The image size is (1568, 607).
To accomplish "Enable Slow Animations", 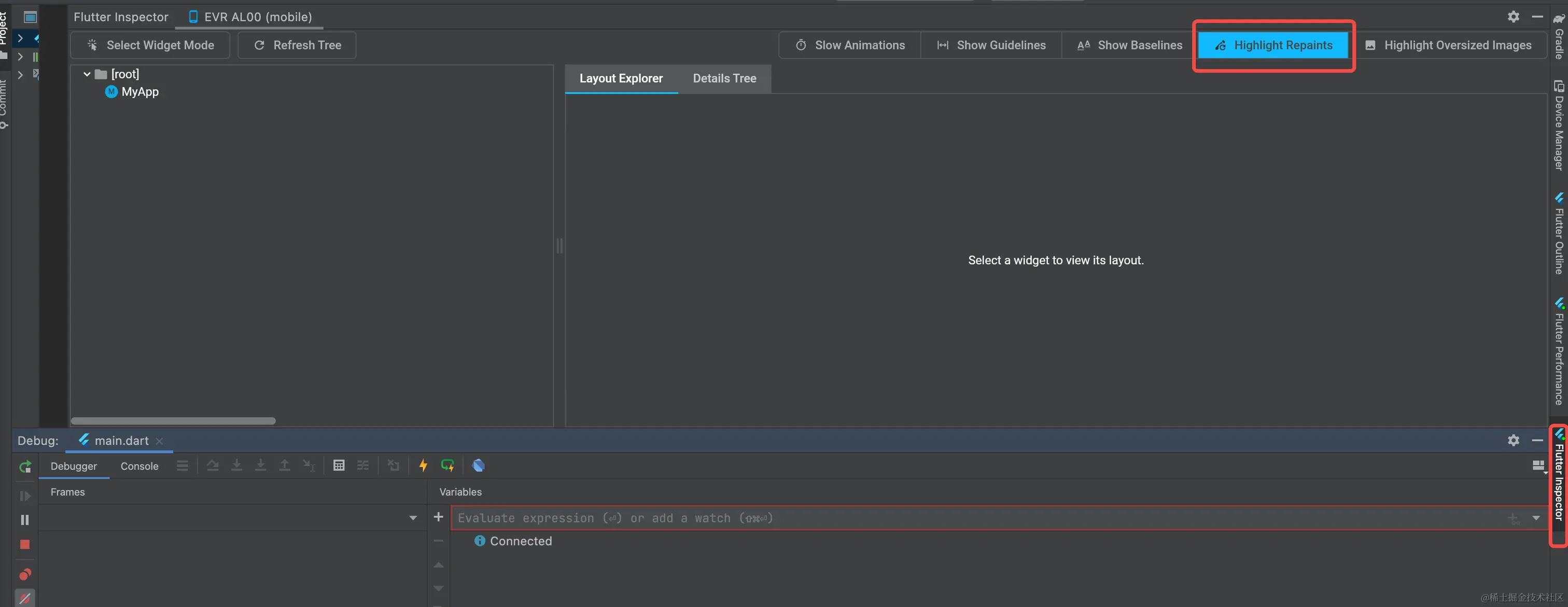I will point(850,46).
